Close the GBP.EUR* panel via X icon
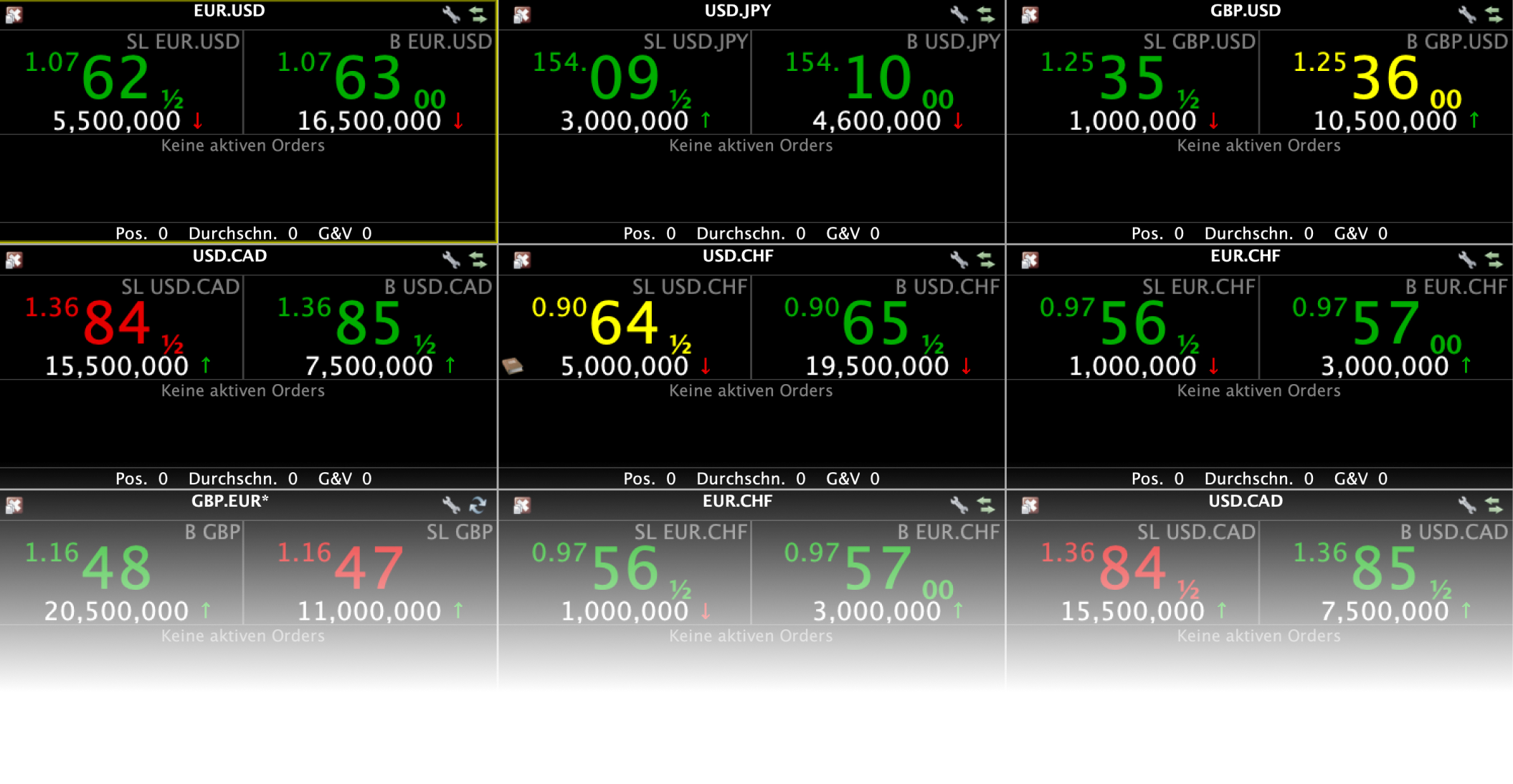The width and height of the screenshot is (1513, 784). tap(14, 505)
